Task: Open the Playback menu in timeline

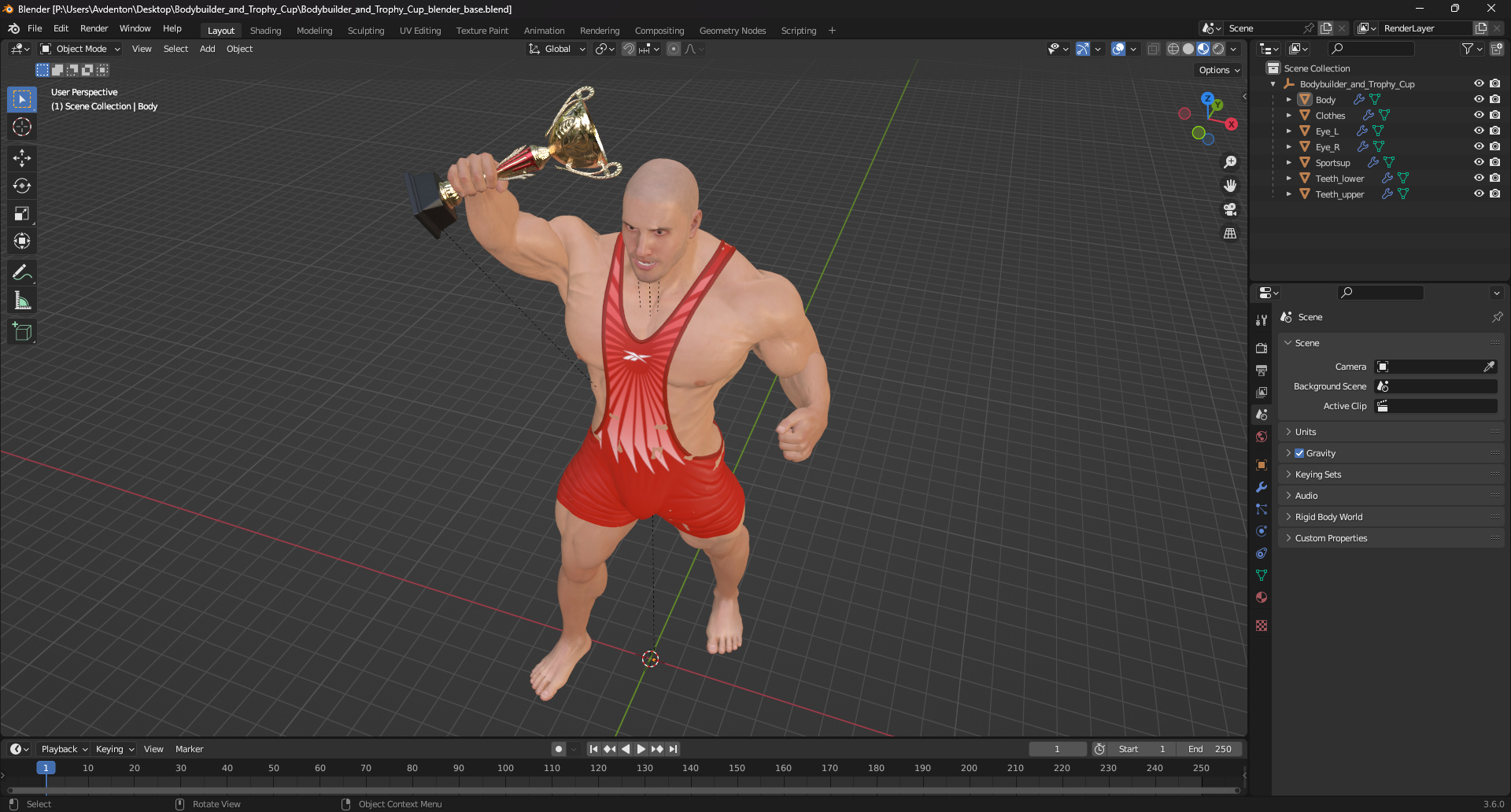Action: click(x=64, y=749)
